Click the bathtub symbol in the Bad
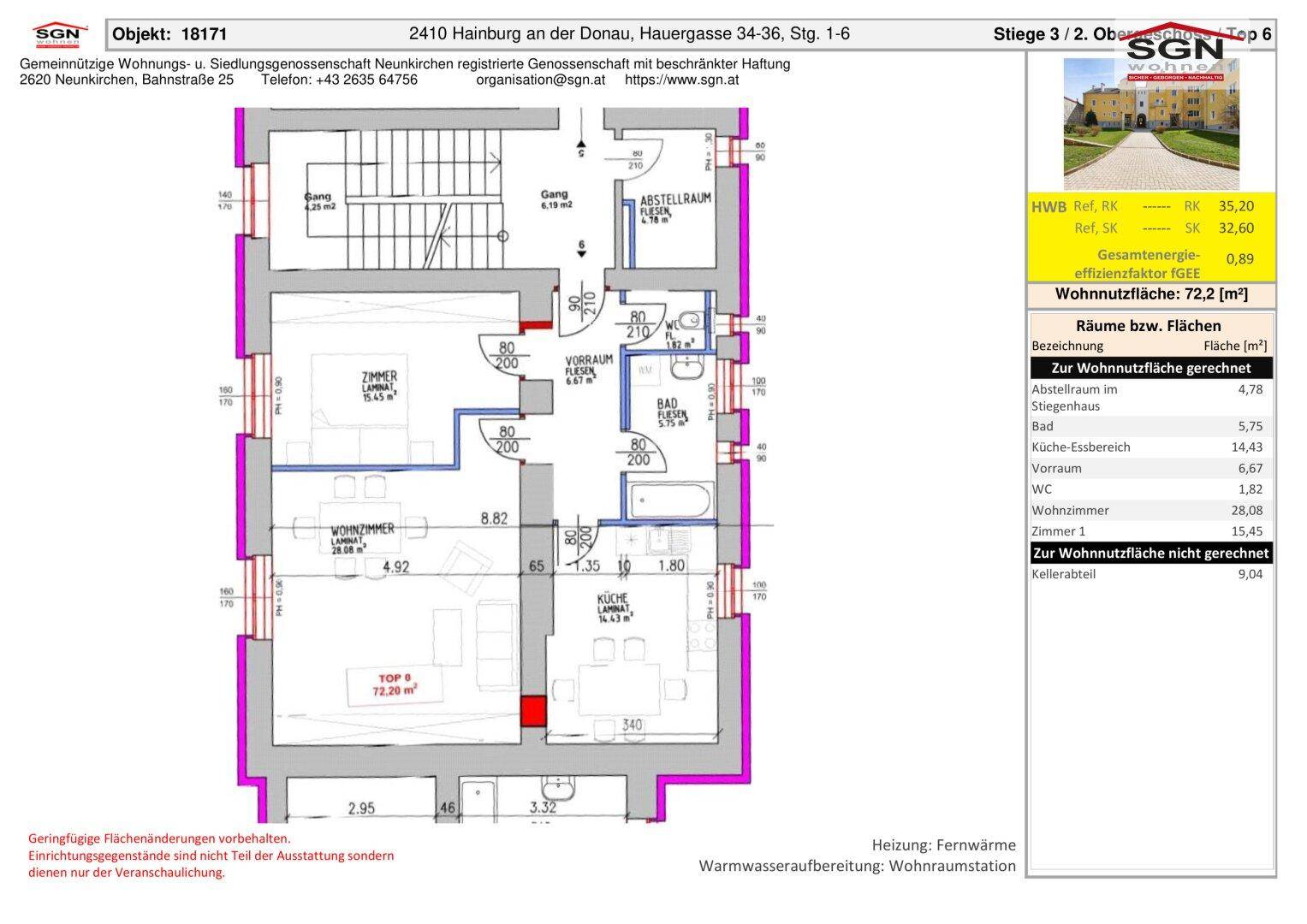 point(671,500)
